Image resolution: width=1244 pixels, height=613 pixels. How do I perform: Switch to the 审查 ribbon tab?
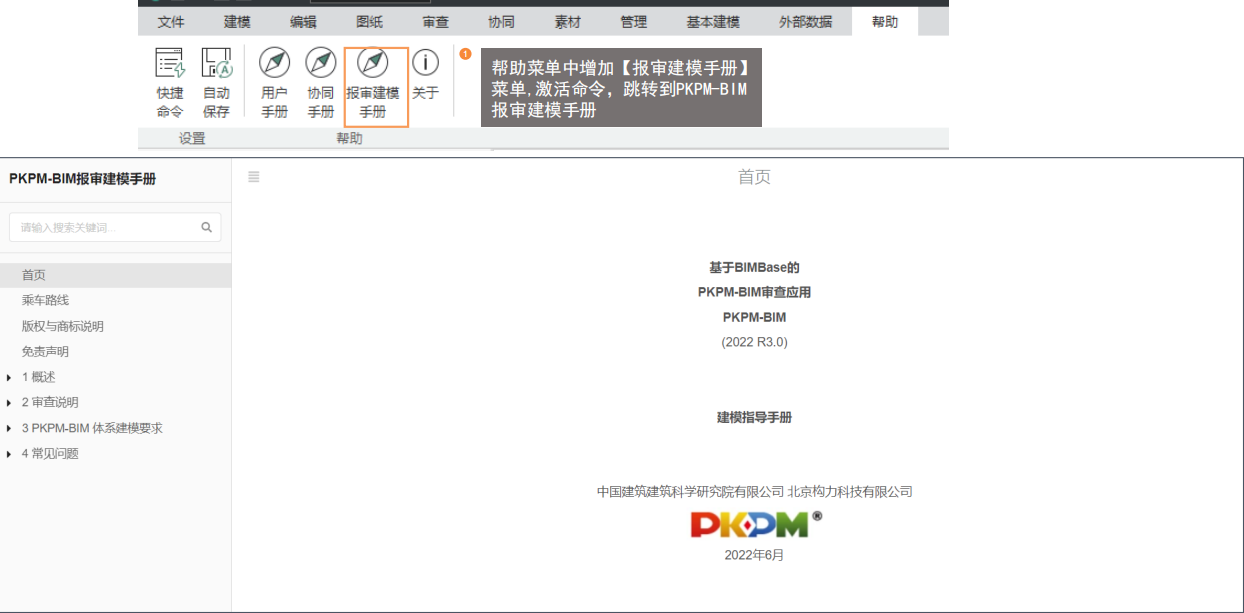coord(435,22)
